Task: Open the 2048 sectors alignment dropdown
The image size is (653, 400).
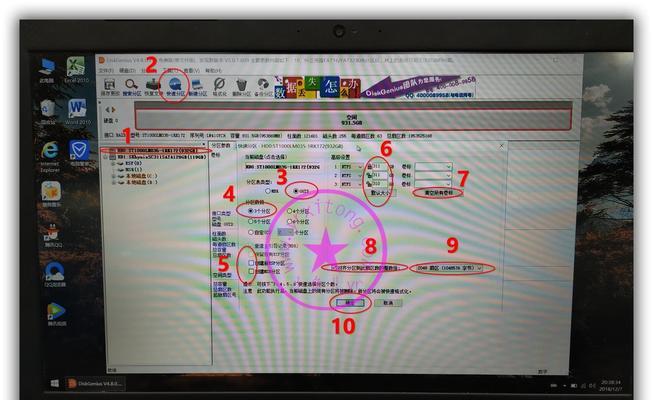Action: coord(449,268)
